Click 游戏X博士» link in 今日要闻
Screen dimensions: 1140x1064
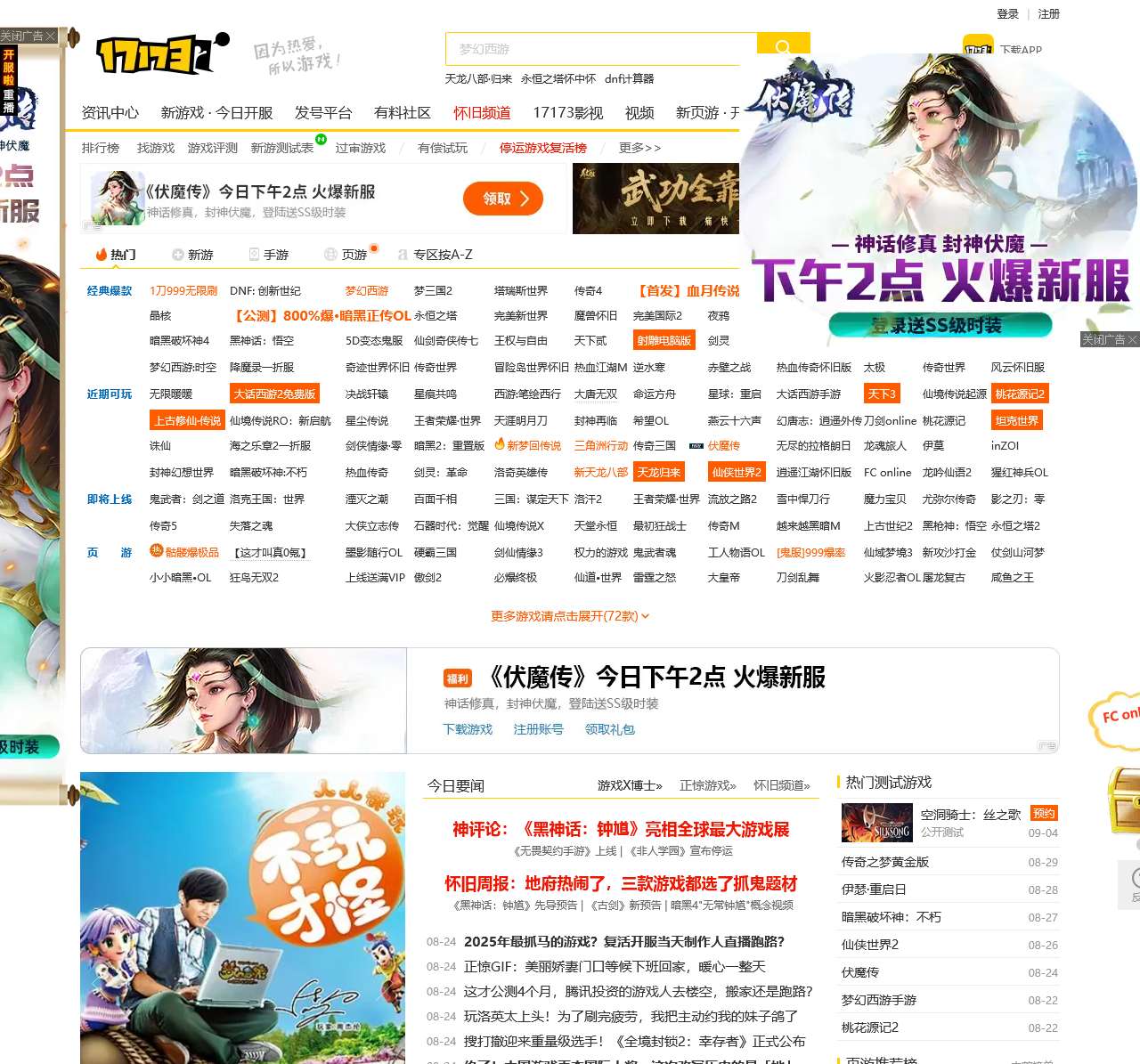(x=630, y=785)
